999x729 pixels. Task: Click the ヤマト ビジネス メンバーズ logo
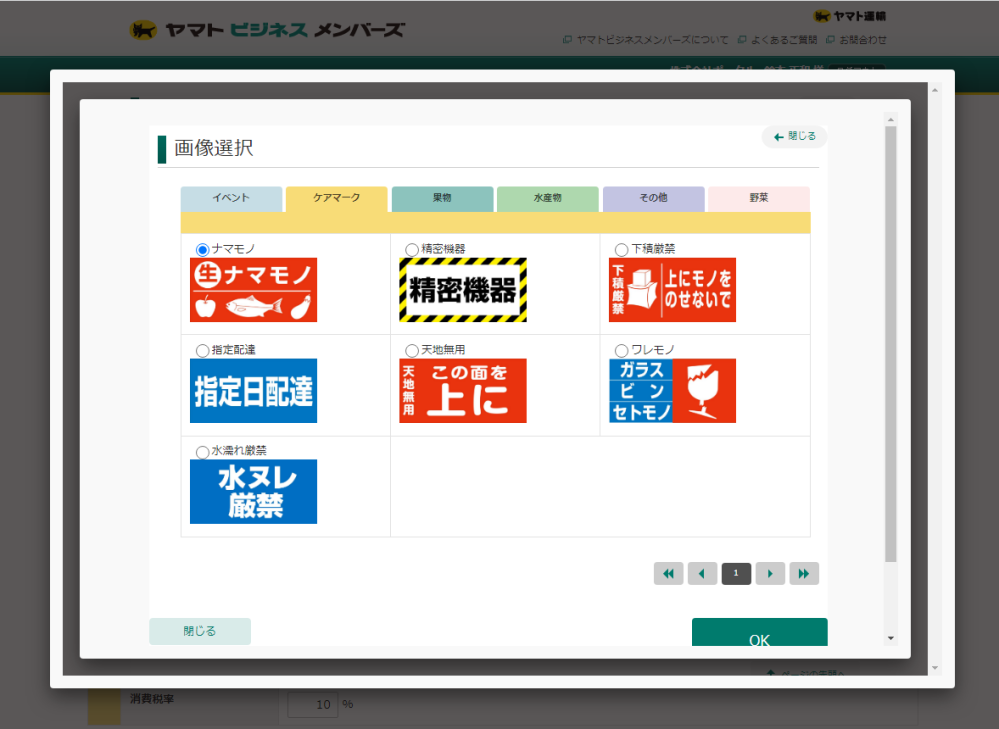click(x=267, y=30)
